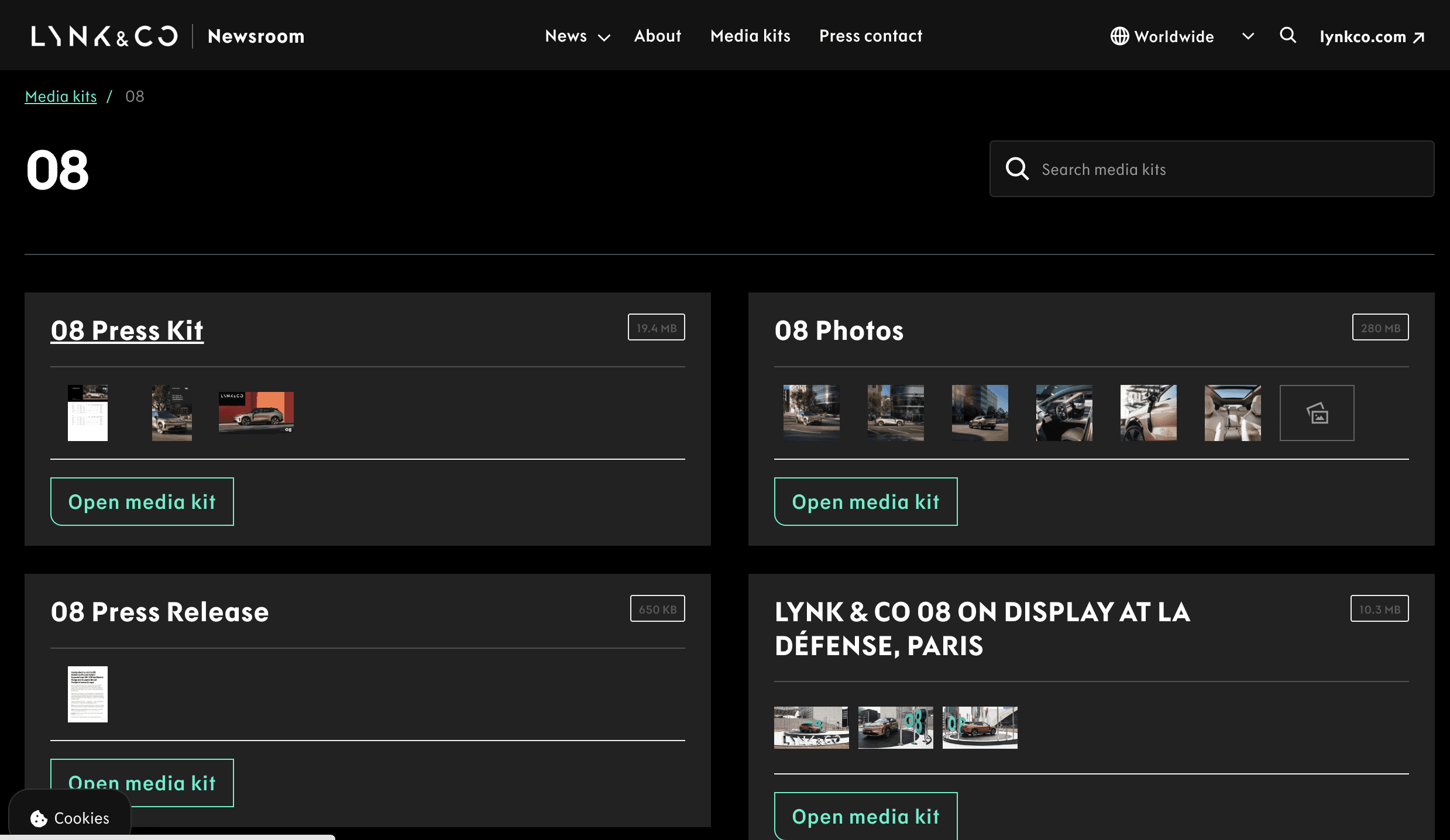1450x840 pixels.
Task: Open the 08 Press Kit title link
Action: pyautogui.click(x=127, y=331)
